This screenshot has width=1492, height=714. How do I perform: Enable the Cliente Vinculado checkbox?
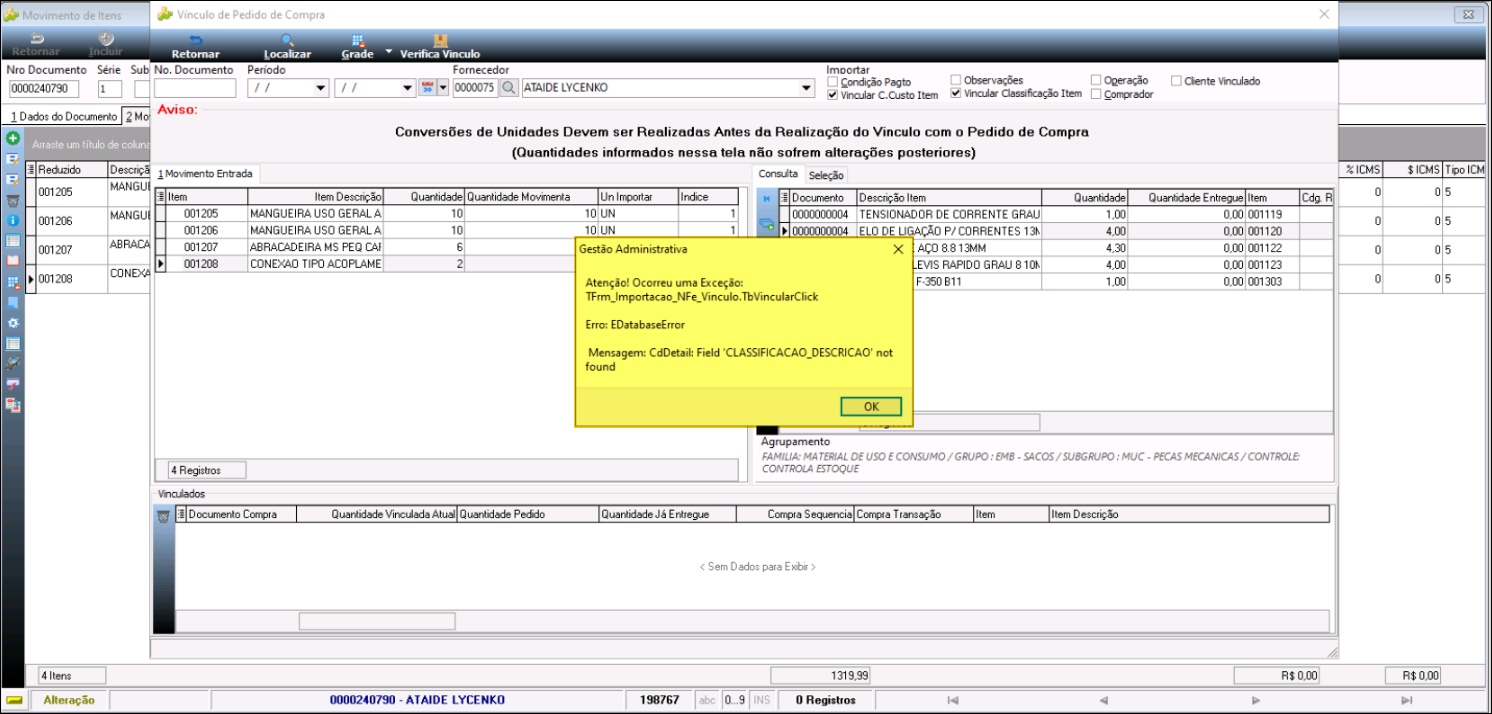(1177, 81)
